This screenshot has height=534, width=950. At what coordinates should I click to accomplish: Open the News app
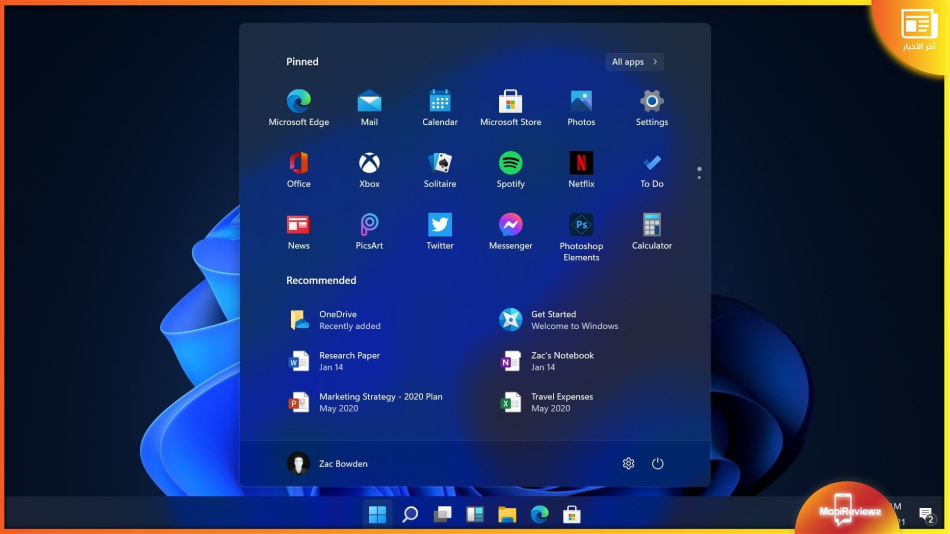tap(299, 232)
